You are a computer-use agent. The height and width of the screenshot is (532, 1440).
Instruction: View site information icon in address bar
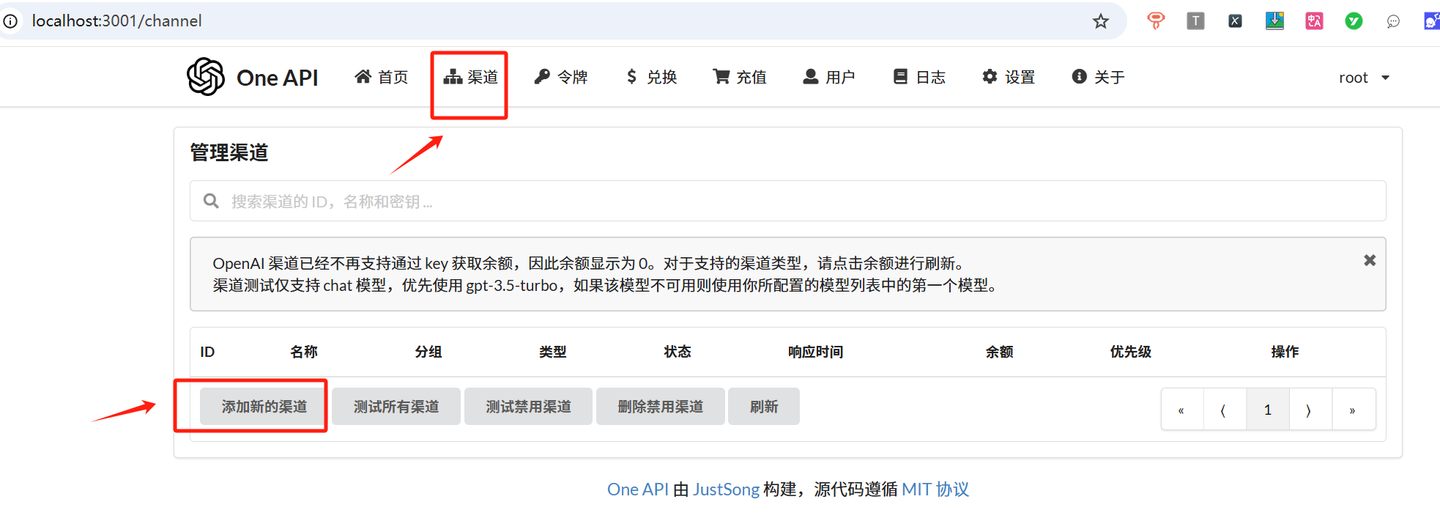11,21
